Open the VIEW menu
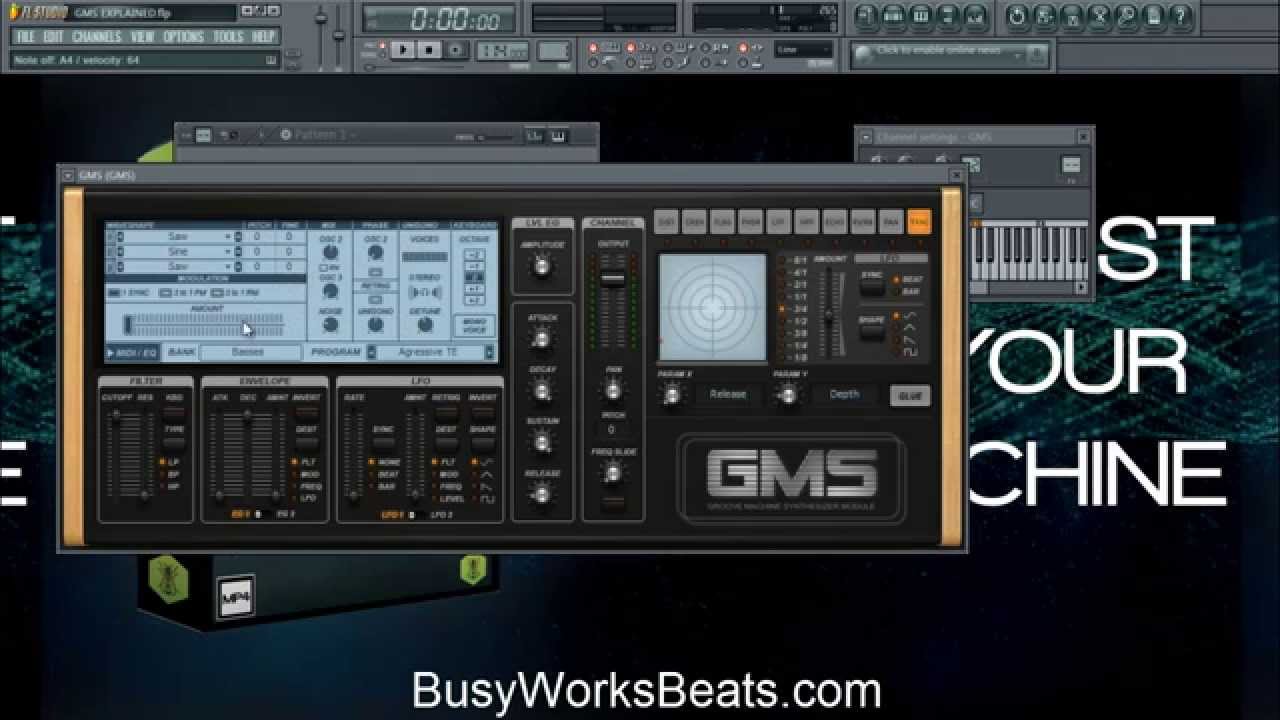The width and height of the screenshot is (1280, 720). 143,36
